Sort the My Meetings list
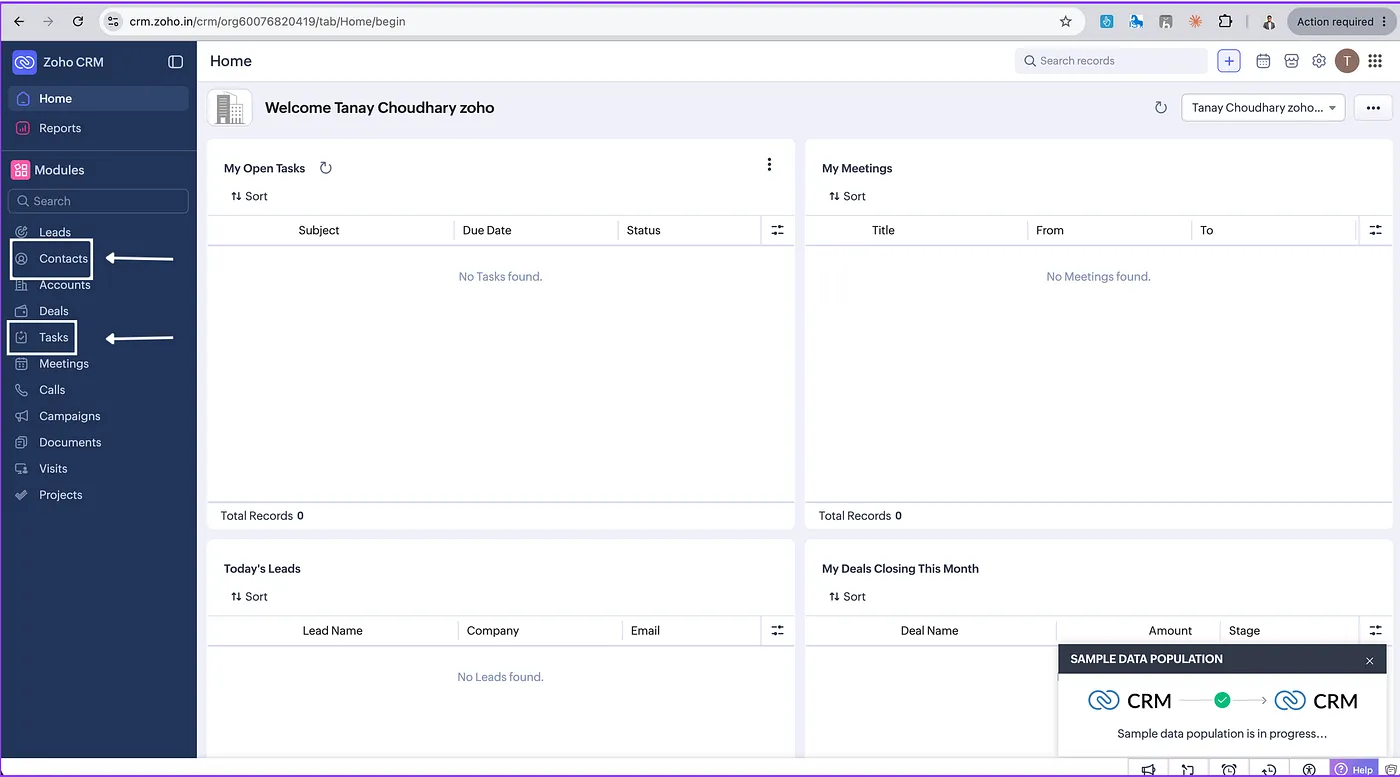 click(847, 197)
